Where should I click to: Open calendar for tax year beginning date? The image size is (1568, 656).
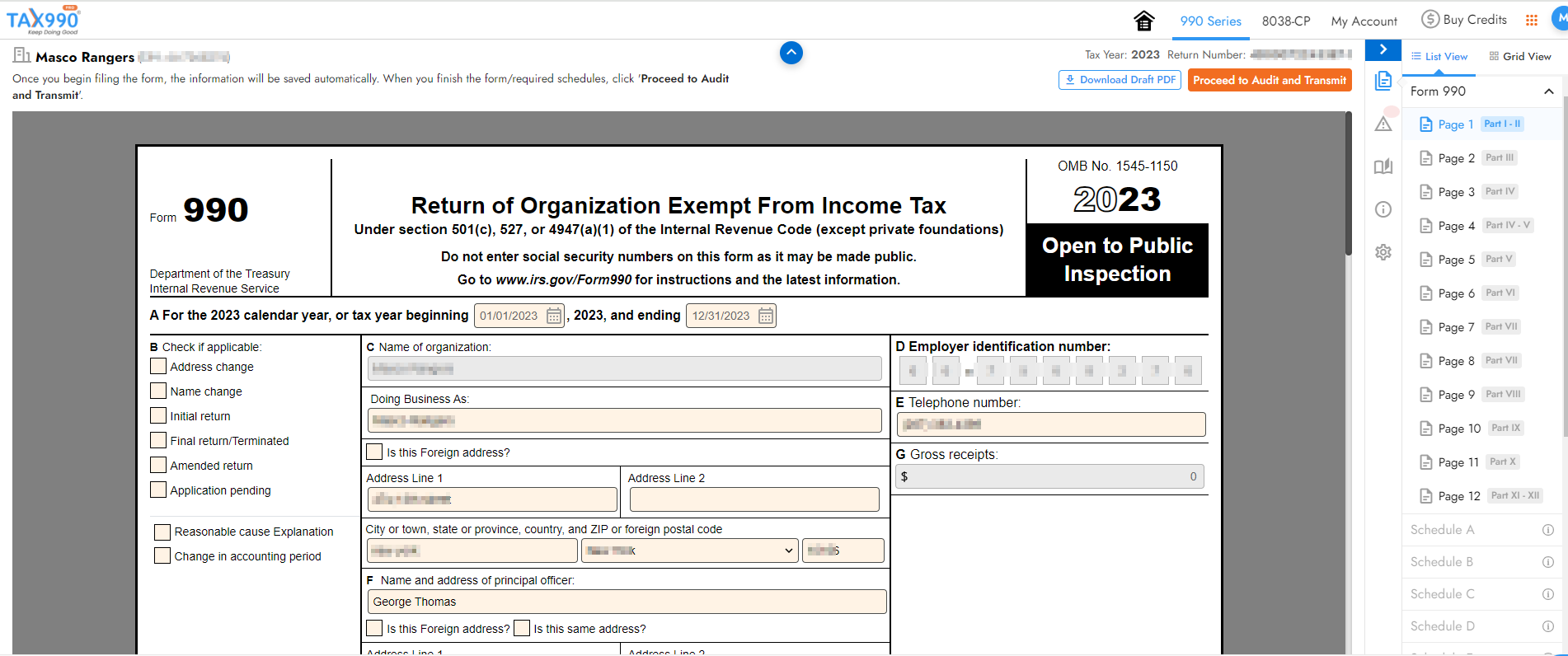coord(554,316)
